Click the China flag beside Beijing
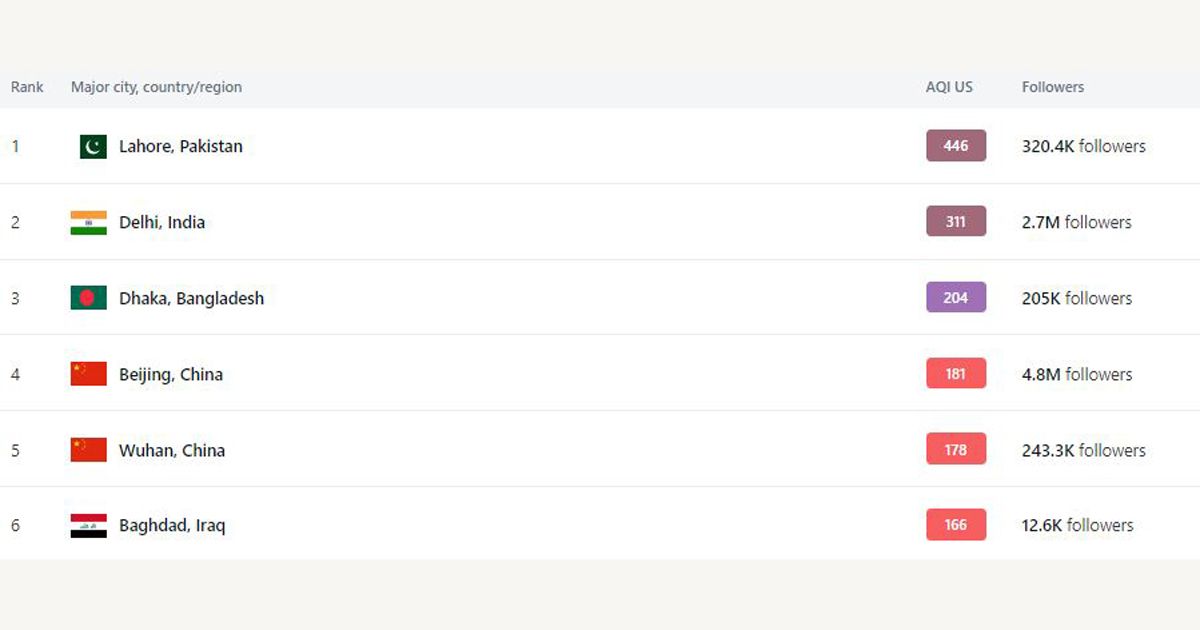 click(x=89, y=374)
